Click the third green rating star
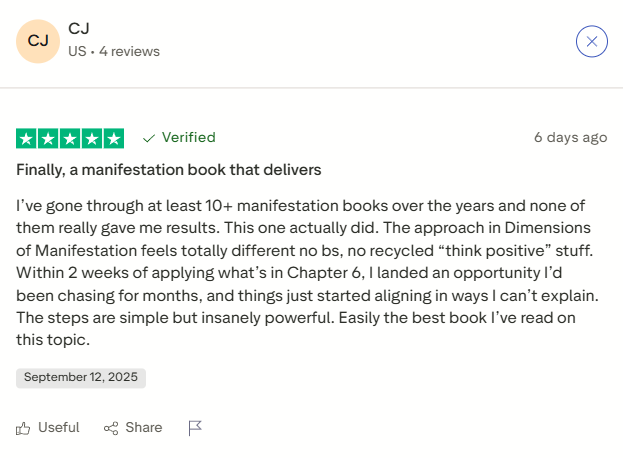Image resolution: width=623 pixels, height=458 pixels. (x=70, y=138)
